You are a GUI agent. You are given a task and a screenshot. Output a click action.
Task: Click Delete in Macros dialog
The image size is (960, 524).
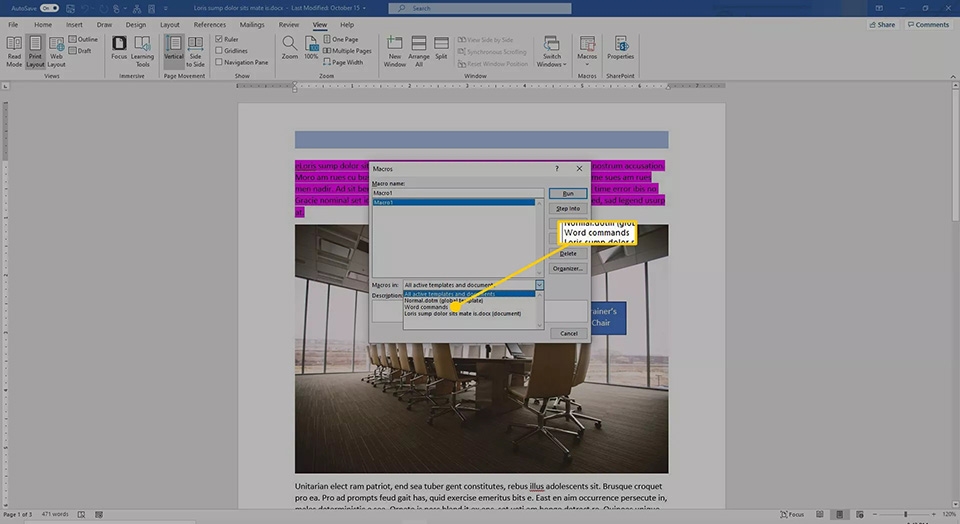[568, 253]
